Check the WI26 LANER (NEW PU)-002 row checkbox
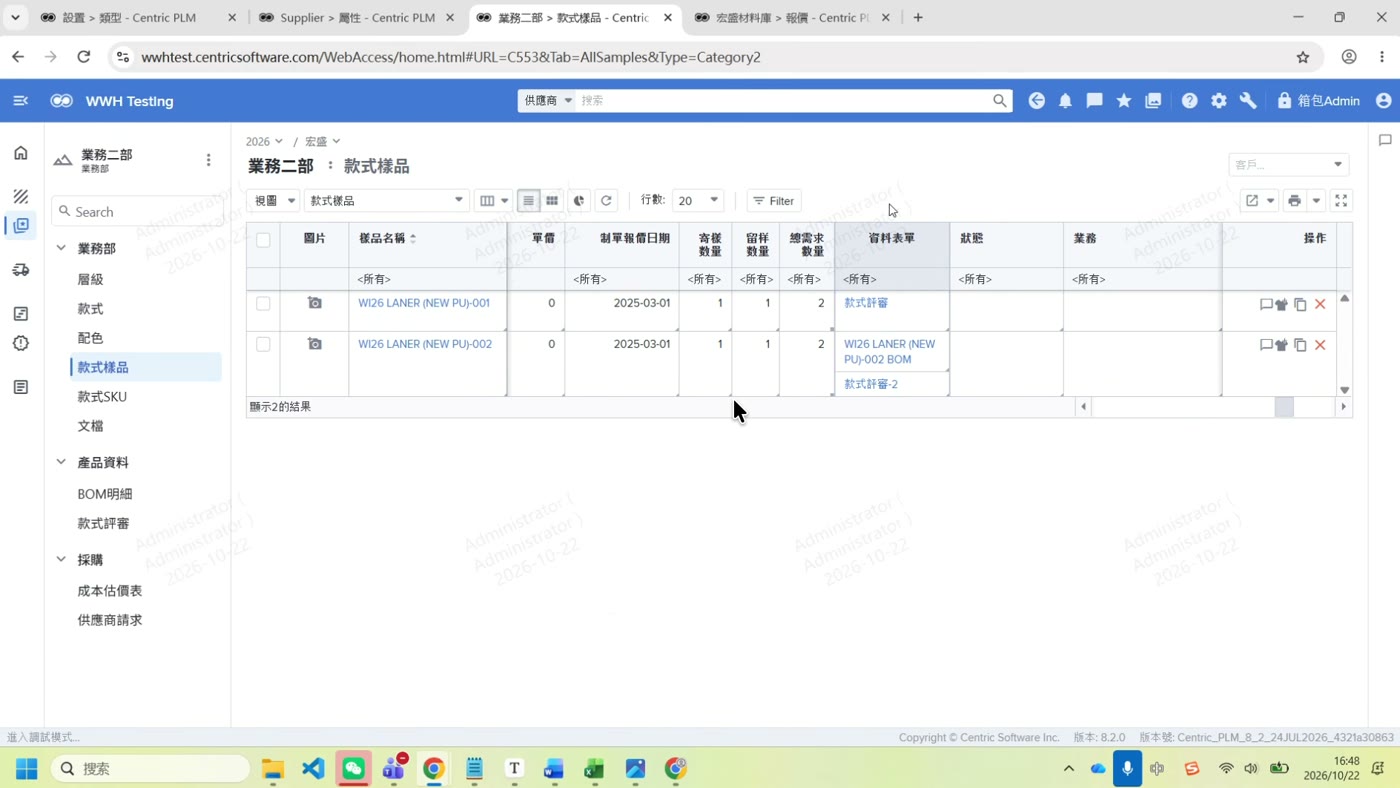This screenshot has width=1400, height=788. tap(263, 345)
